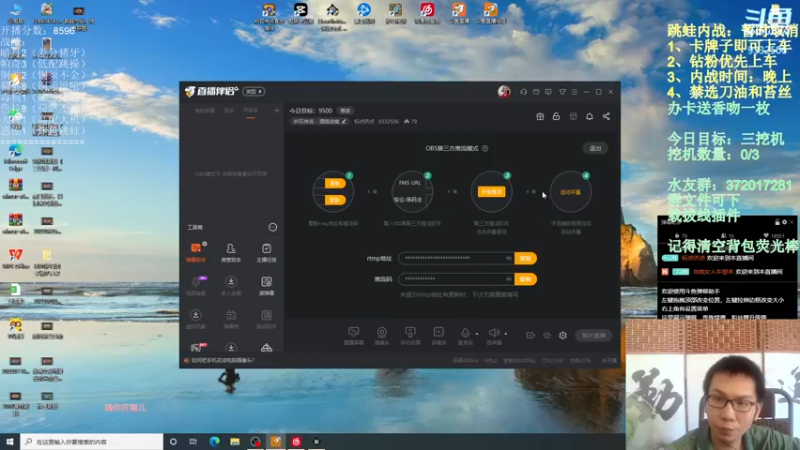Click inside the 推流码 field
800x450 pixels.
click(x=456, y=279)
